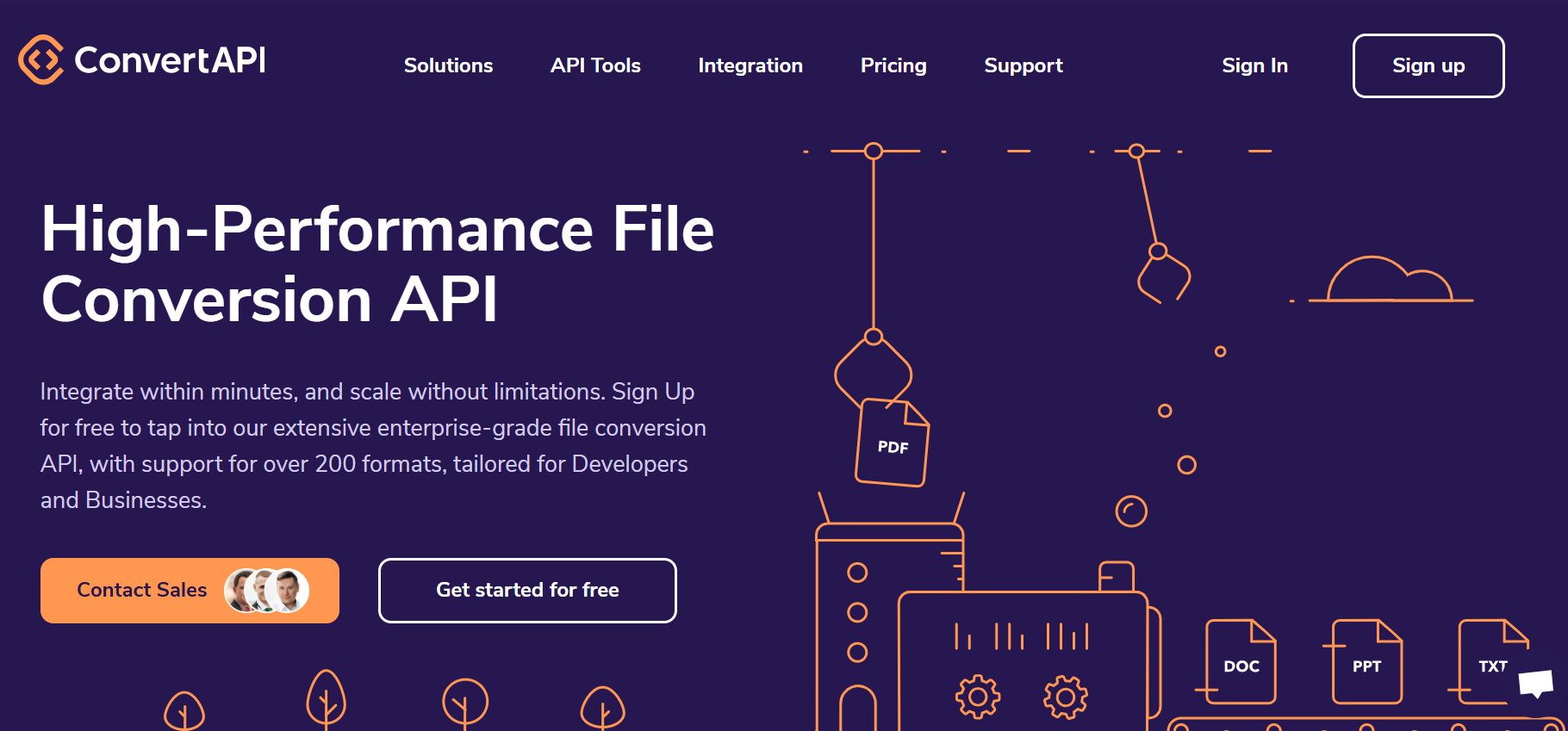Open the chat widget icon
This screenshot has height=731, width=1568.
(1535, 684)
